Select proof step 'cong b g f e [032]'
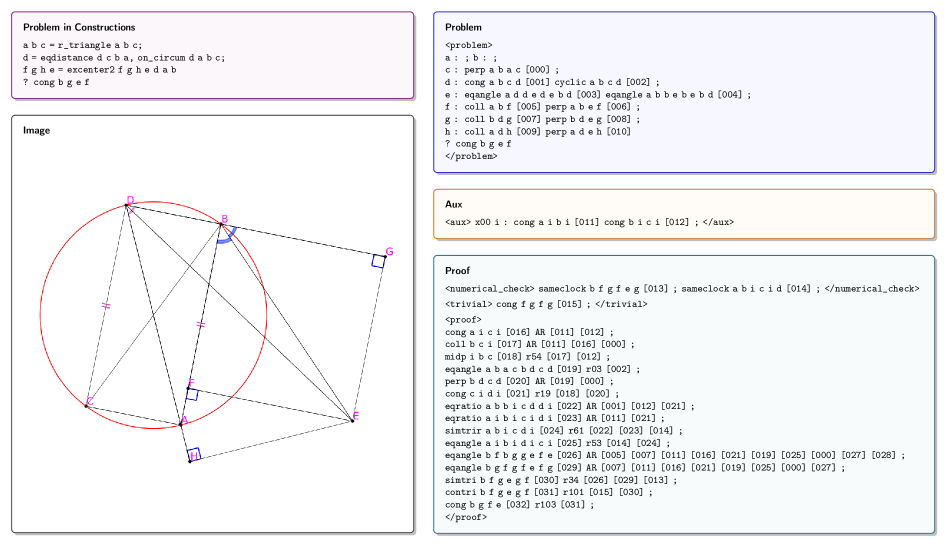Viewport: 946px width, 545px height. 519,505
